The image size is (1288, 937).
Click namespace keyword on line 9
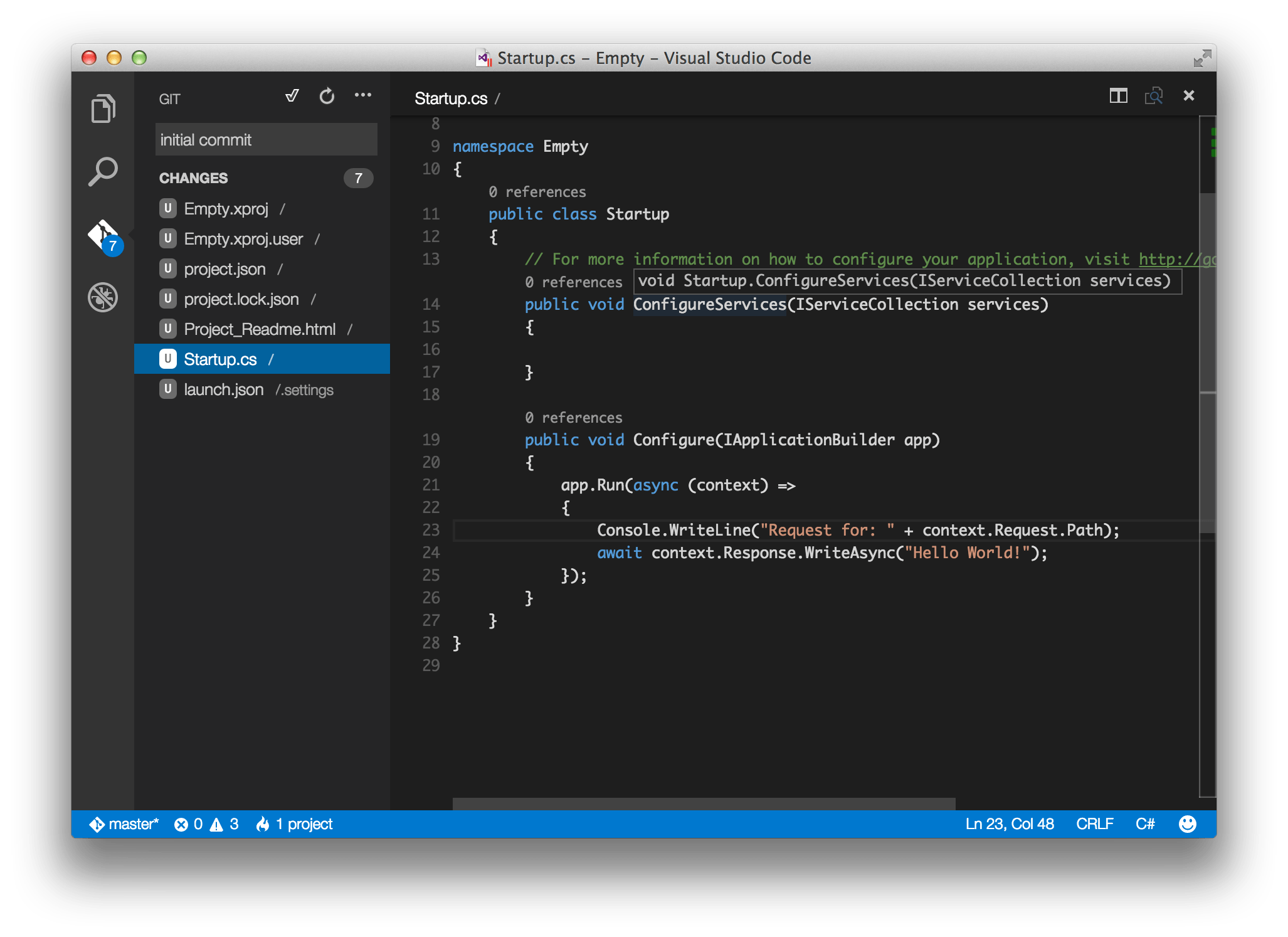coord(493,147)
